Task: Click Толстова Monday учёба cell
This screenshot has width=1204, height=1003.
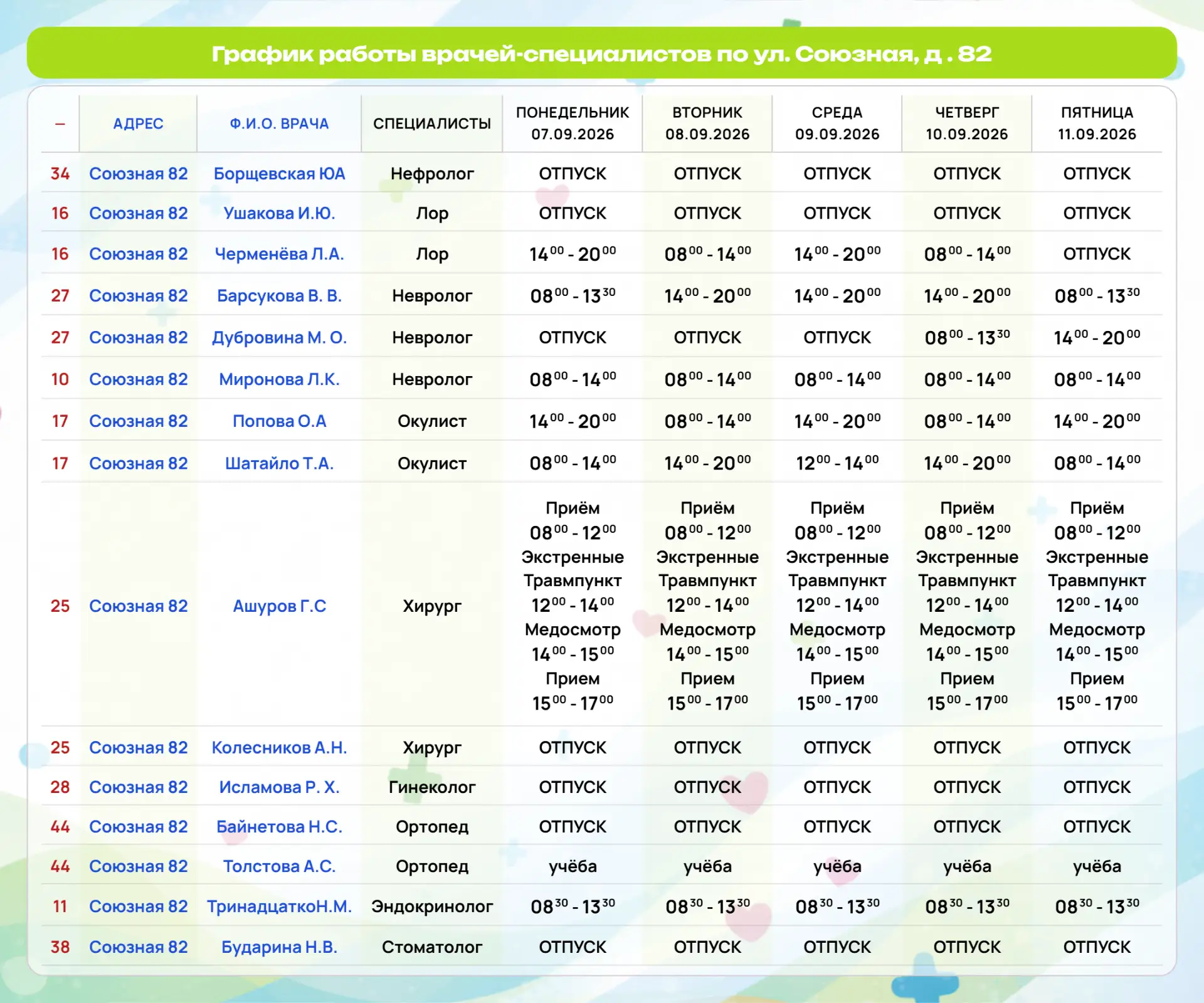Action: pyautogui.click(x=573, y=866)
